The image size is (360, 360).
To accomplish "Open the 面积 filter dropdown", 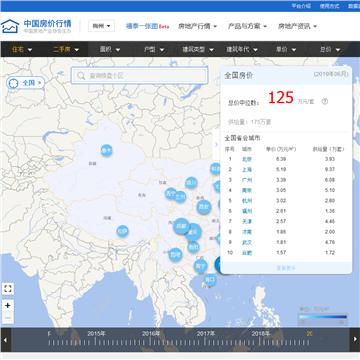I will point(110,49).
